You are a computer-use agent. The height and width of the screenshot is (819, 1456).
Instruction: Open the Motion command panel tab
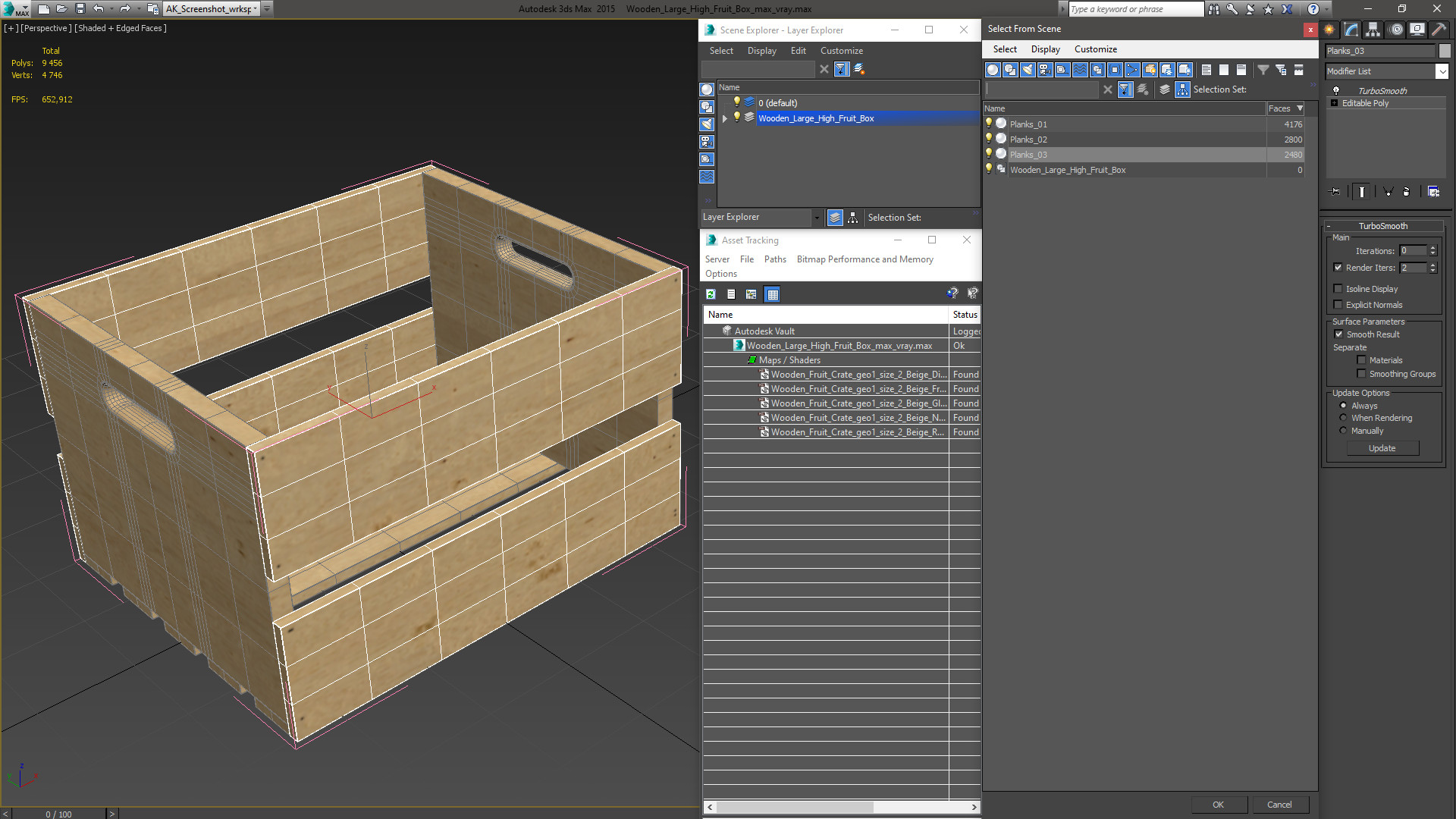(1396, 30)
